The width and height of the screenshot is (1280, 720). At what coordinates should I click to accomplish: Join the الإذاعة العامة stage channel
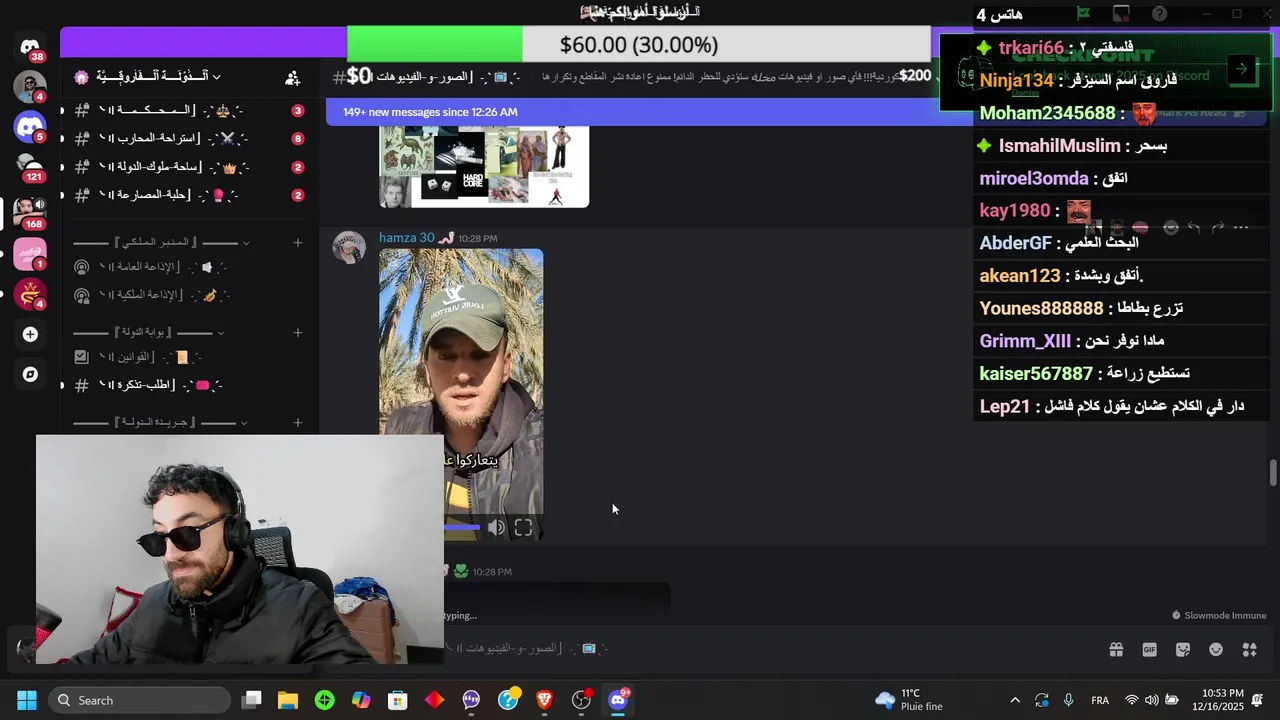click(x=188, y=267)
